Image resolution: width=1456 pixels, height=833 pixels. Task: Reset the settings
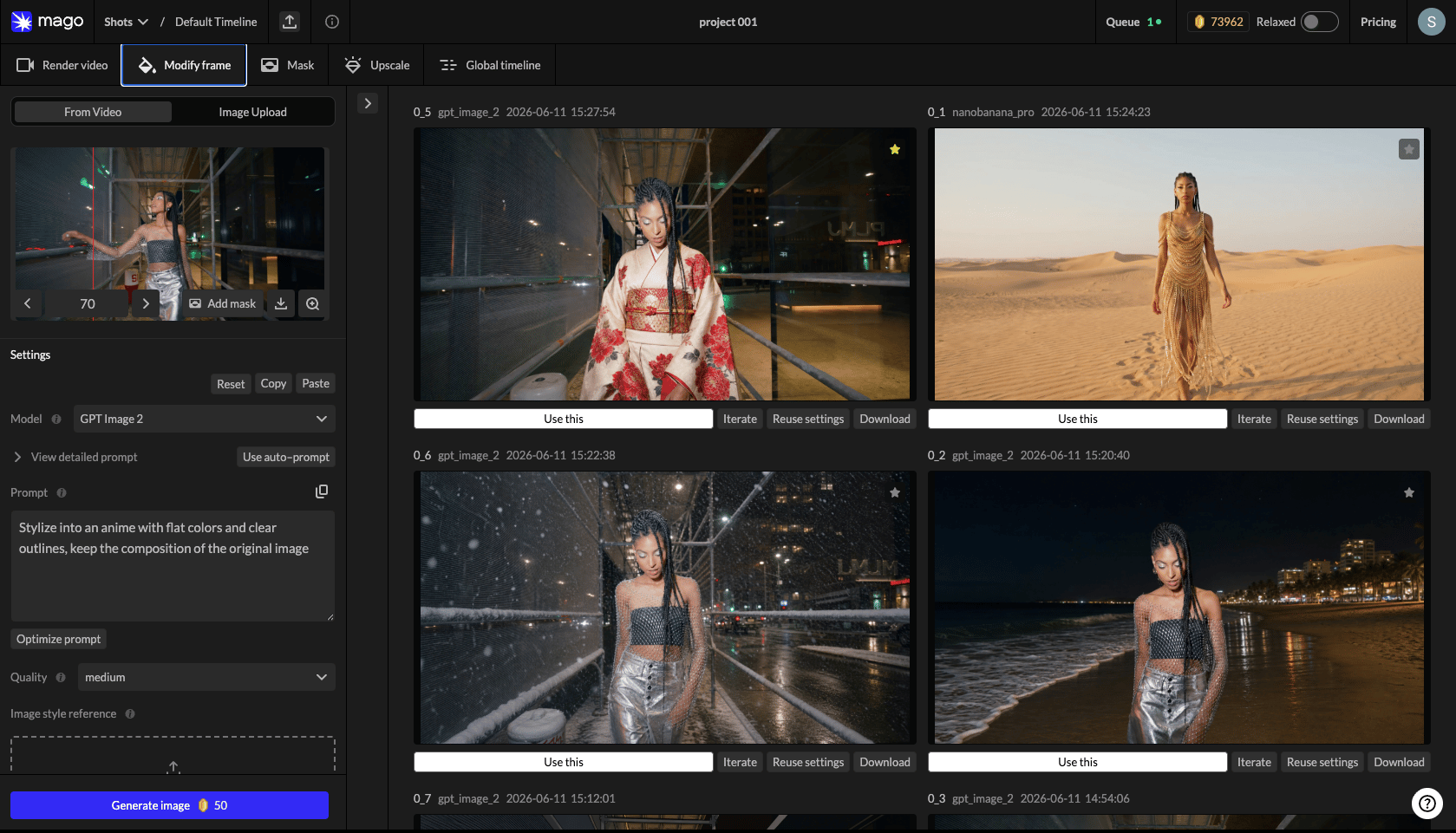(231, 384)
